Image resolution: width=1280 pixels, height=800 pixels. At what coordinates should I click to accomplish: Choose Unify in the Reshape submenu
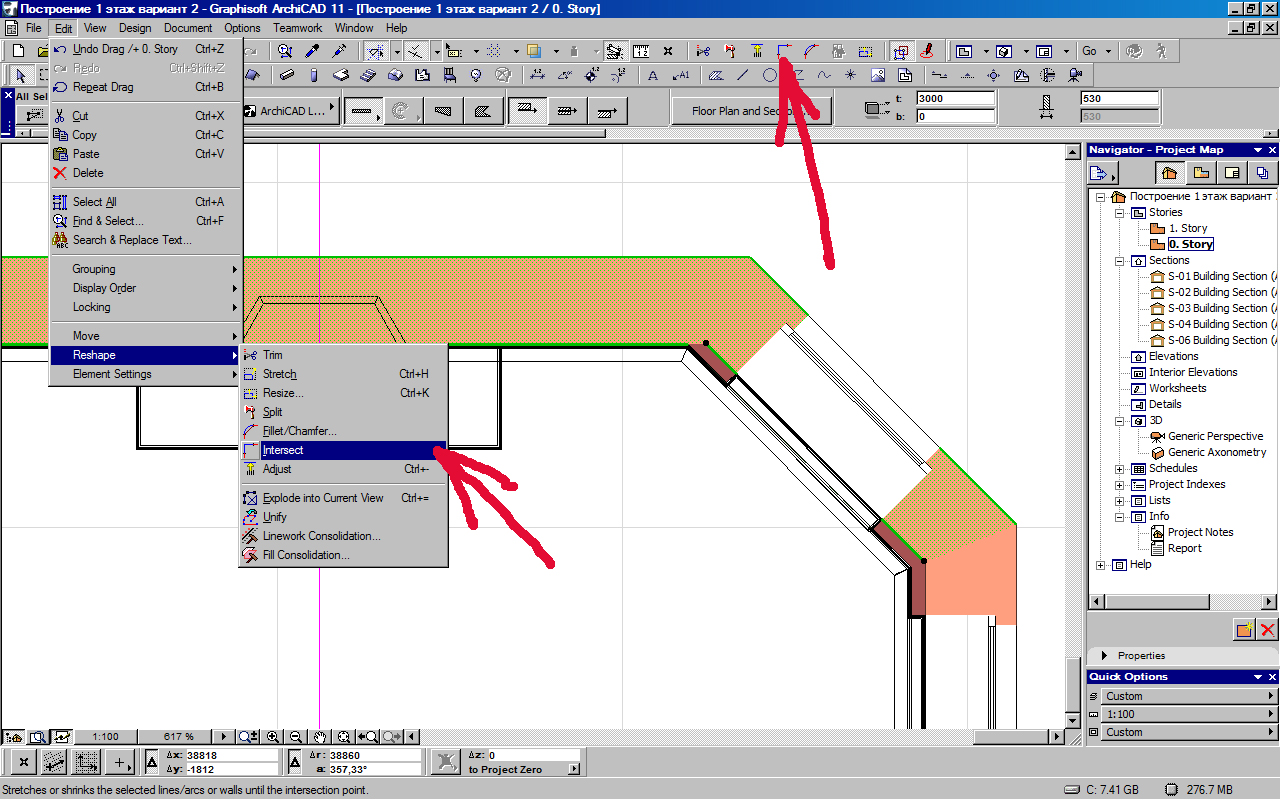click(342, 517)
